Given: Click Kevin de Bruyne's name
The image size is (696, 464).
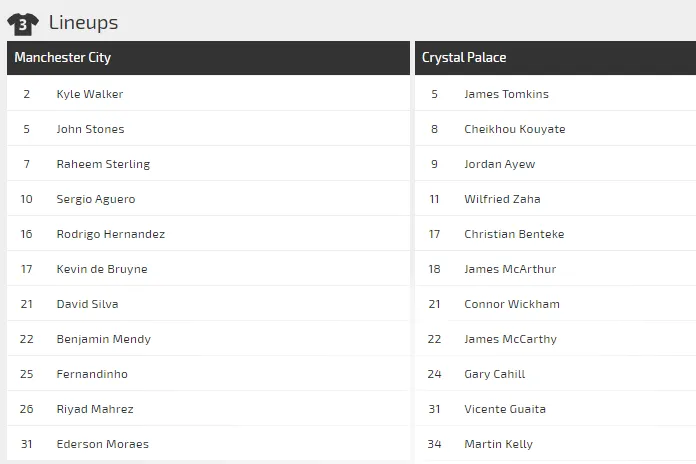Looking at the screenshot, I should (x=102, y=269).
